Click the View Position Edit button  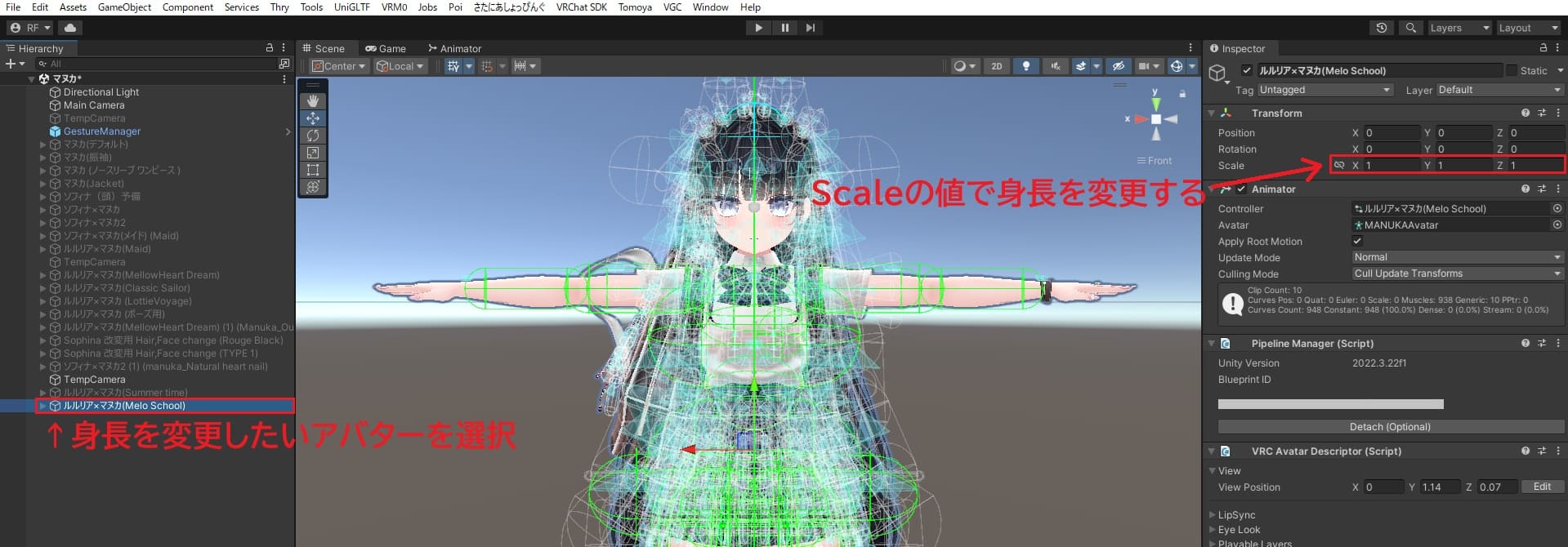[x=1542, y=487]
